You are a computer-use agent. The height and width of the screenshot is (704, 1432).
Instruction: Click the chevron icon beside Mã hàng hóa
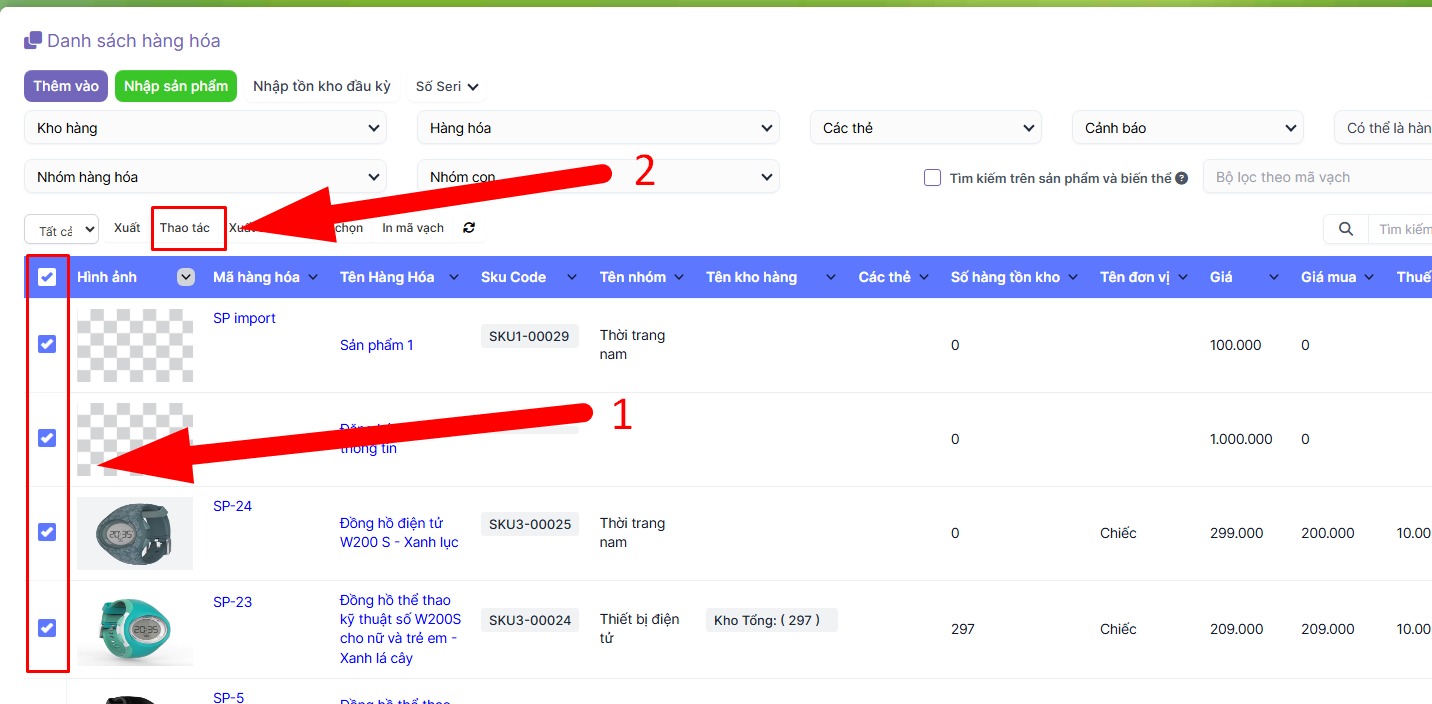click(313, 277)
